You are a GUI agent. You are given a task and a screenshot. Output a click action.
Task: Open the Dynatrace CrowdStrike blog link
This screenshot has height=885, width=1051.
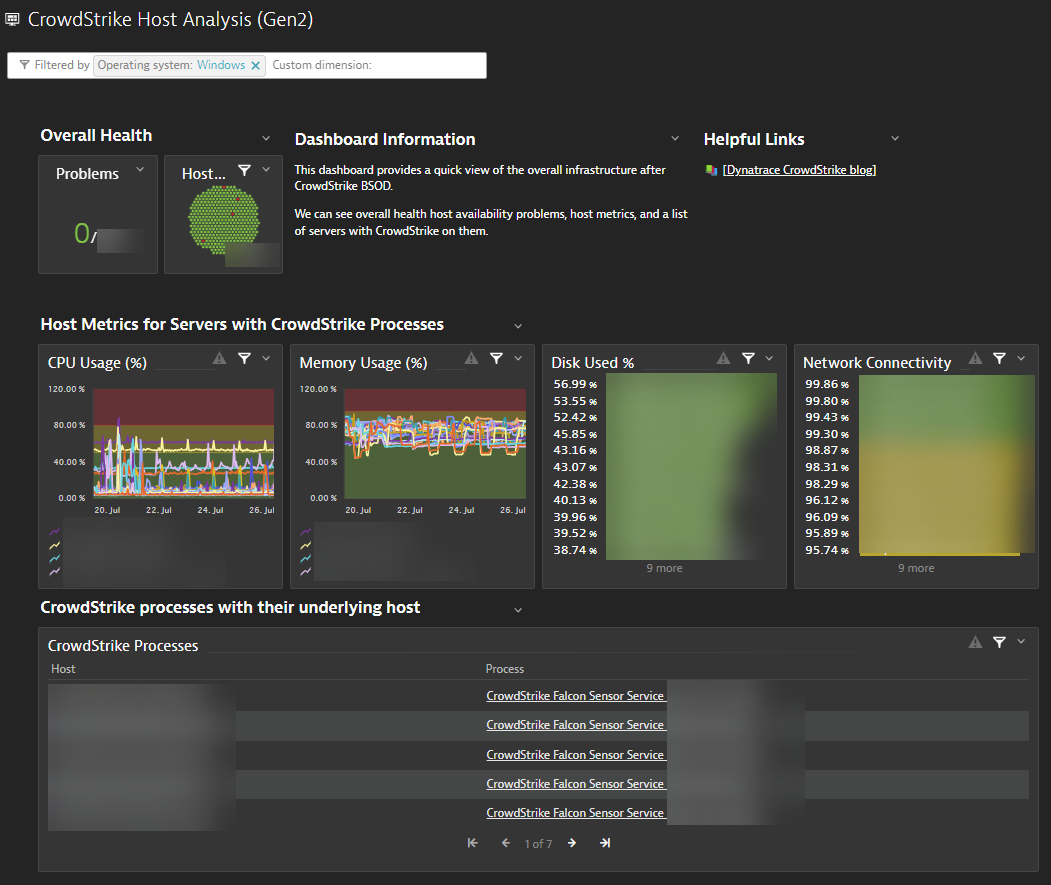(x=799, y=169)
